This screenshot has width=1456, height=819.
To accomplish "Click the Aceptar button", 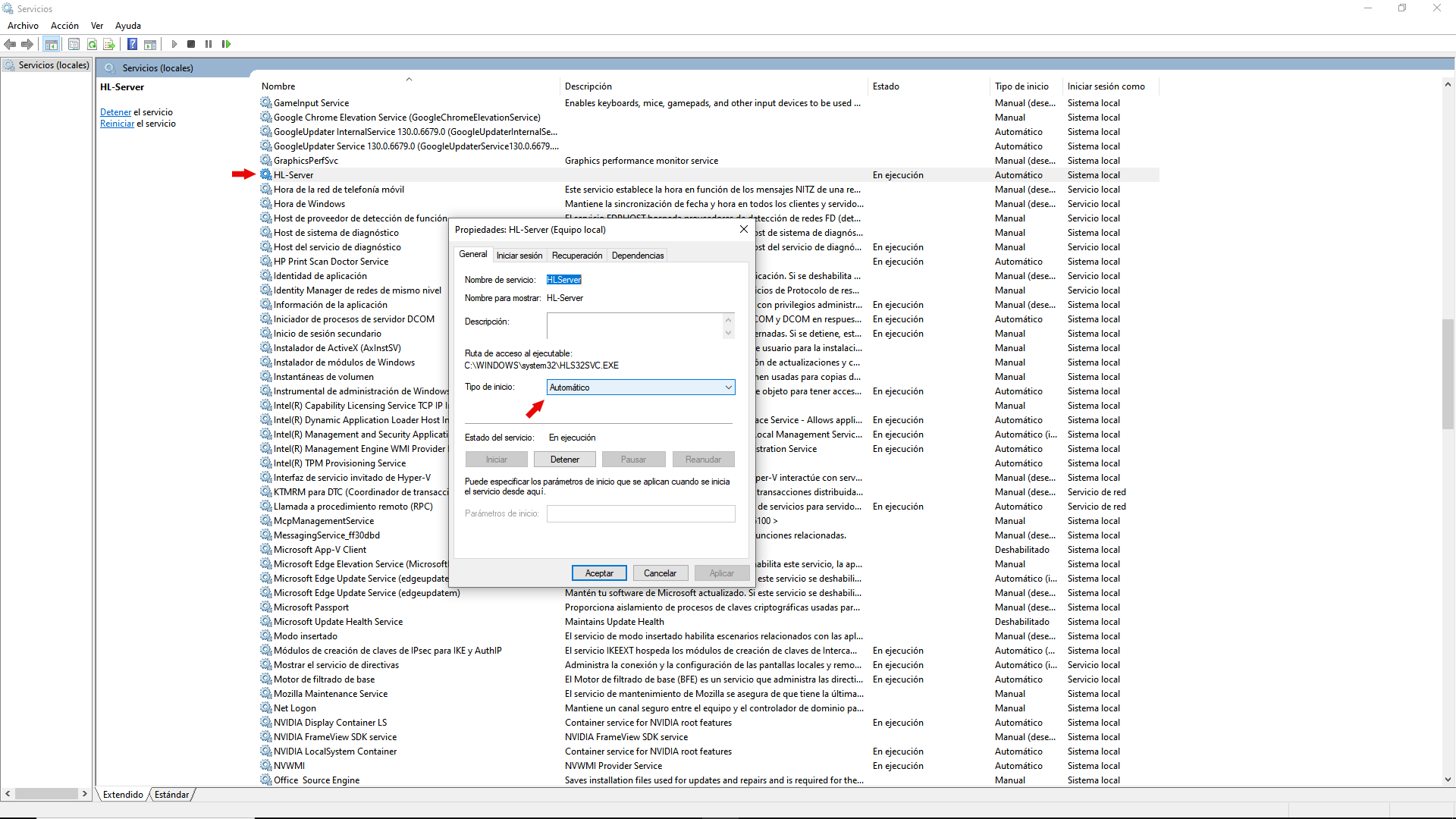I will point(599,573).
